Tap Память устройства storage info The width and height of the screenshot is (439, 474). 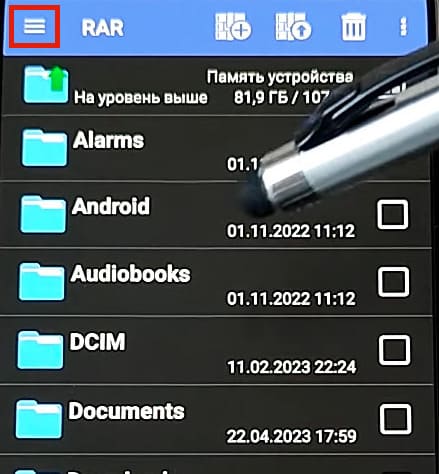(280, 77)
